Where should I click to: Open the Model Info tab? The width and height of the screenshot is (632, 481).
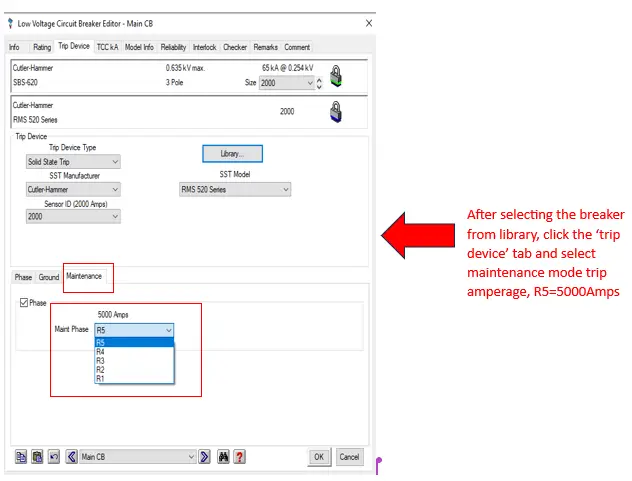(x=139, y=47)
